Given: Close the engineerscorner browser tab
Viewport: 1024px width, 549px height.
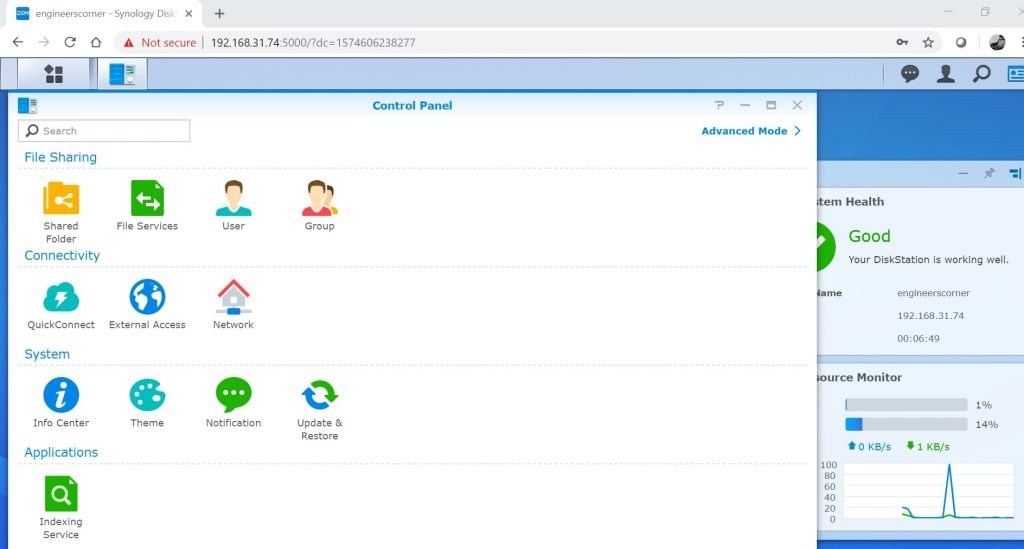Looking at the screenshot, I should click(188, 14).
